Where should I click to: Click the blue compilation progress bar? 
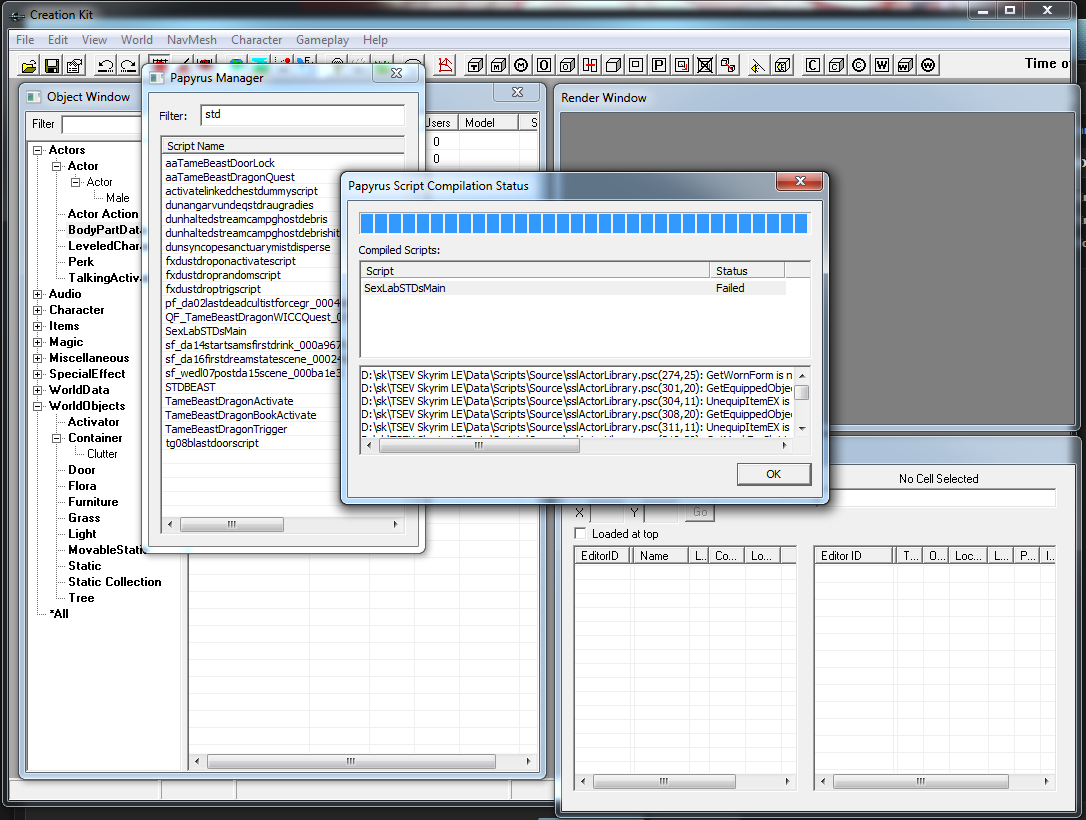[585, 222]
